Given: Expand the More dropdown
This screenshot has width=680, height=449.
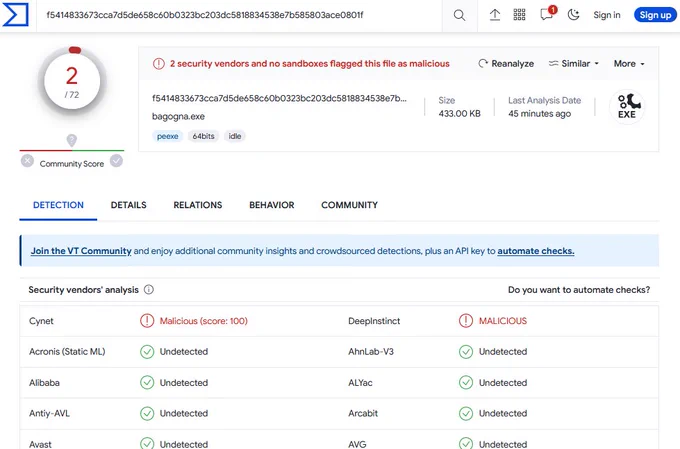Looking at the screenshot, I should (x=629, y=63).
